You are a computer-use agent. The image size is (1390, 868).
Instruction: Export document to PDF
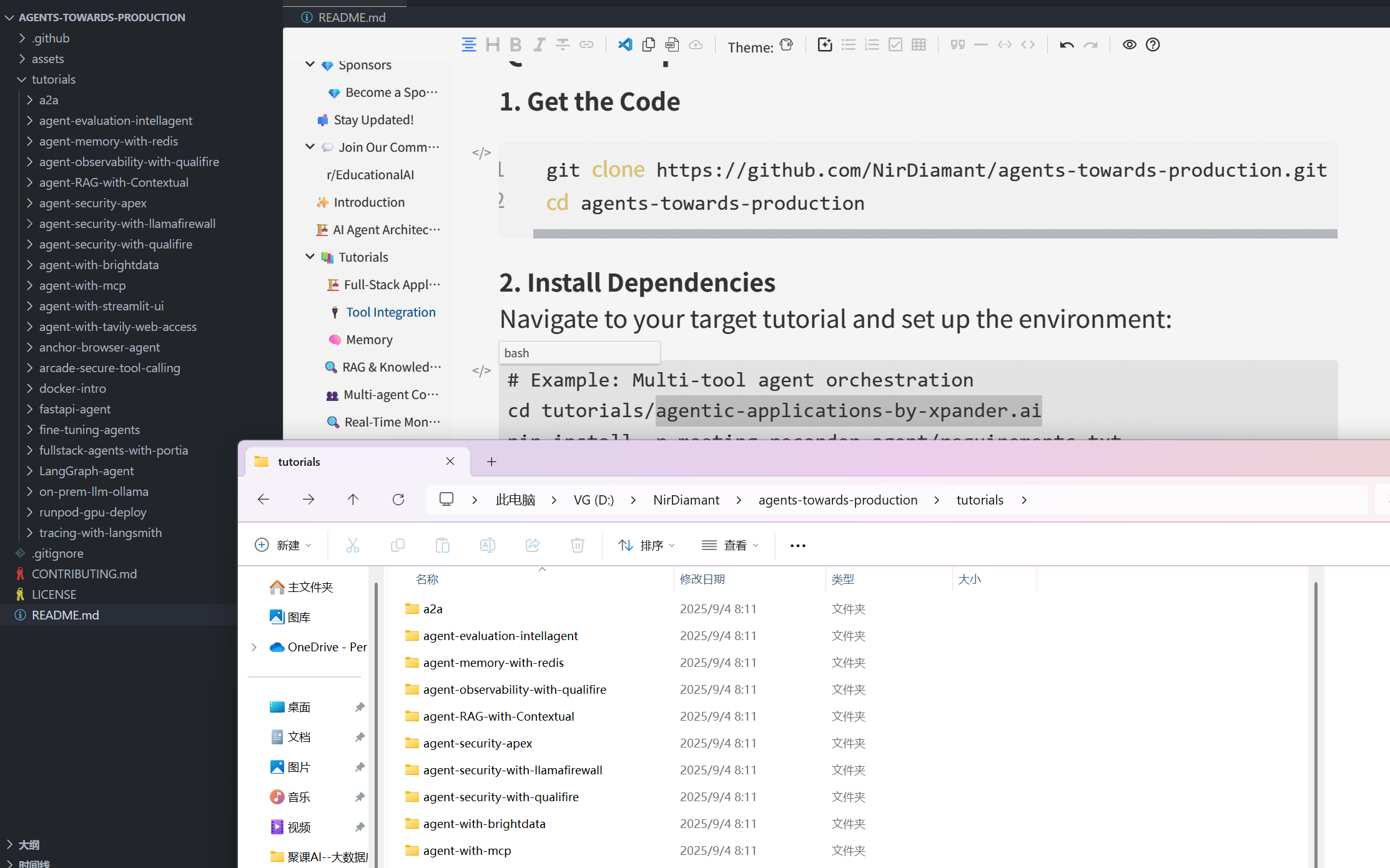672,45
